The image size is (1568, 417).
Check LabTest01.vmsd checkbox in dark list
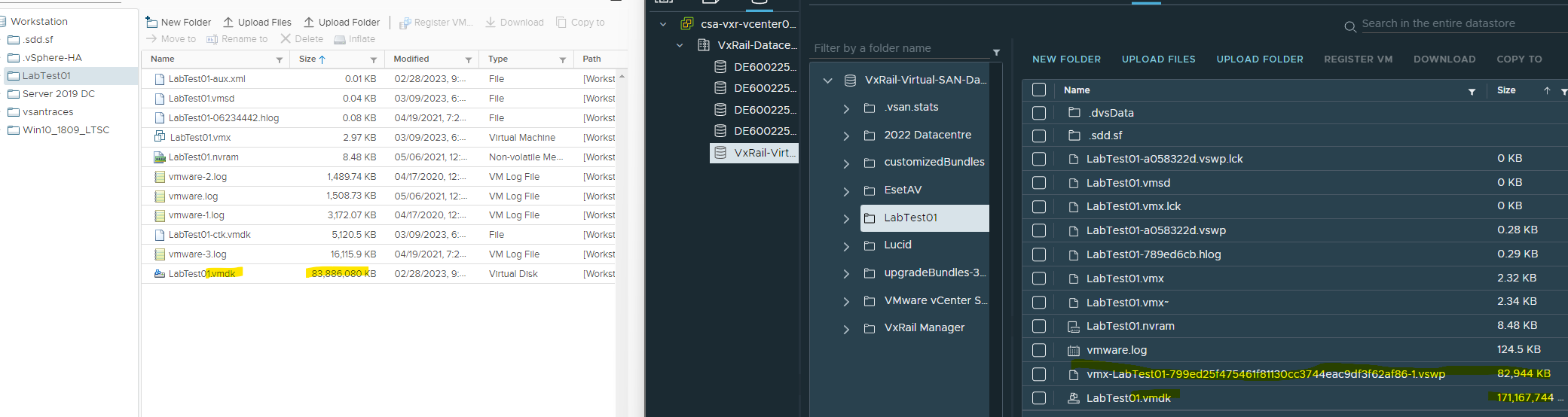point(1039,183)
